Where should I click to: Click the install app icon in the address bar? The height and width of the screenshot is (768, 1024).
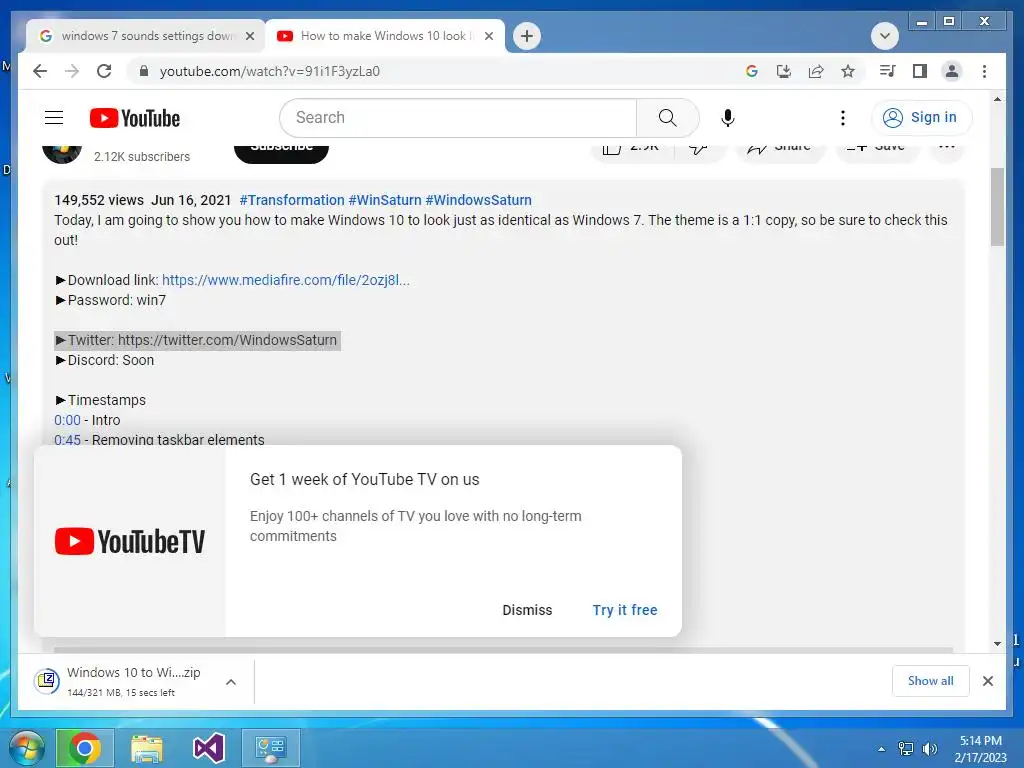pos(784,71)
